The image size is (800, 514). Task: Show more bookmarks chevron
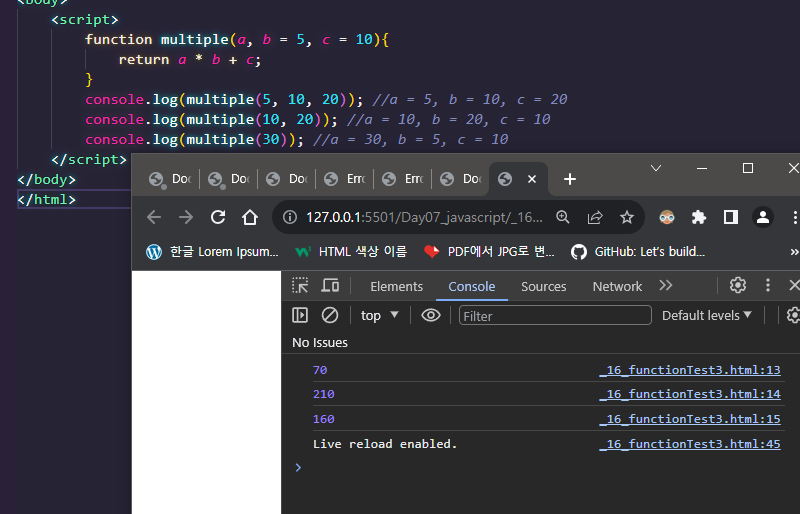pyautogui.click(x=794, y=252)
